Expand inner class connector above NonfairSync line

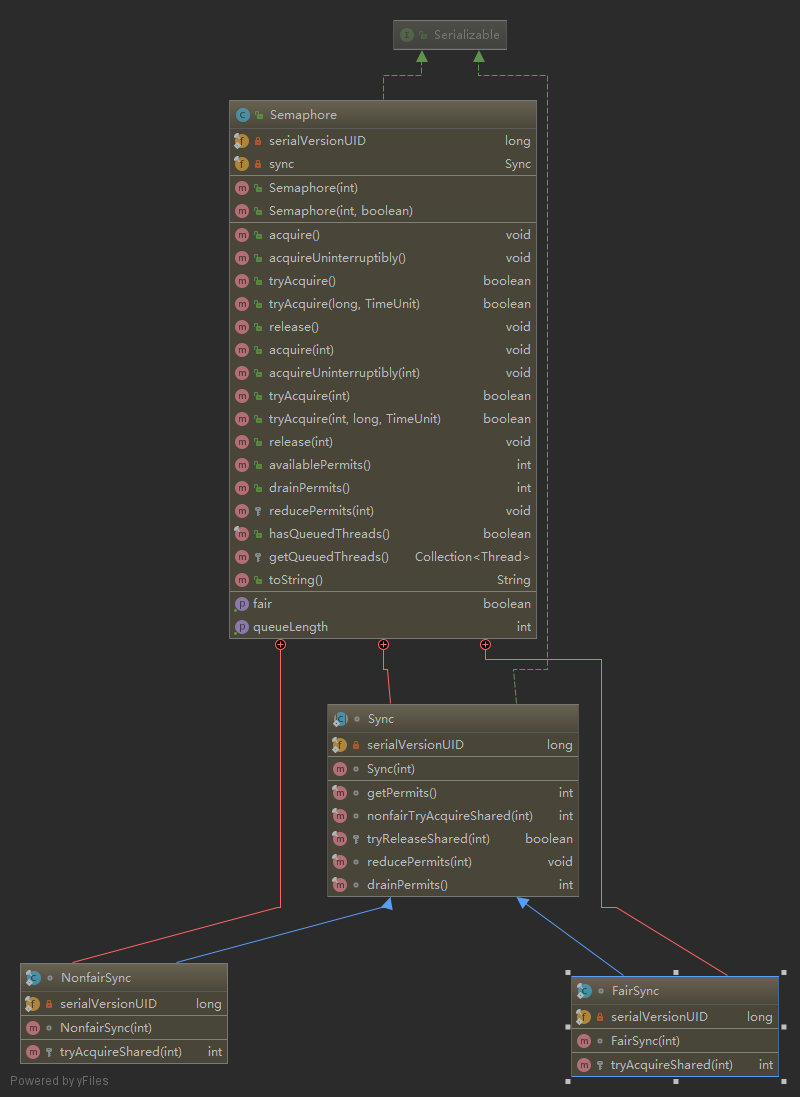pos(281,644)
